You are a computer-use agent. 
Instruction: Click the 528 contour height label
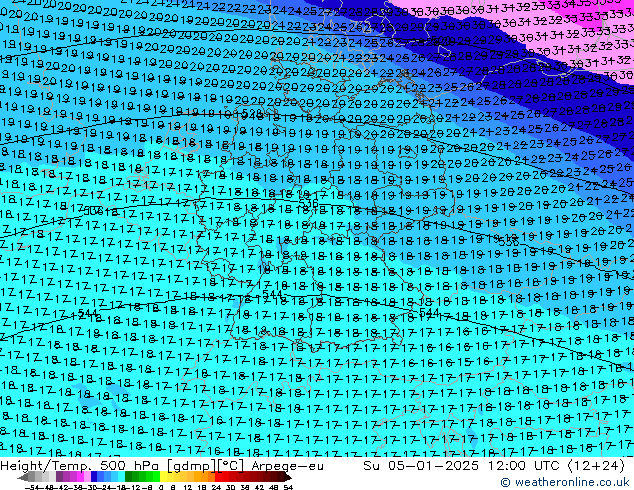tap(253, 112)
